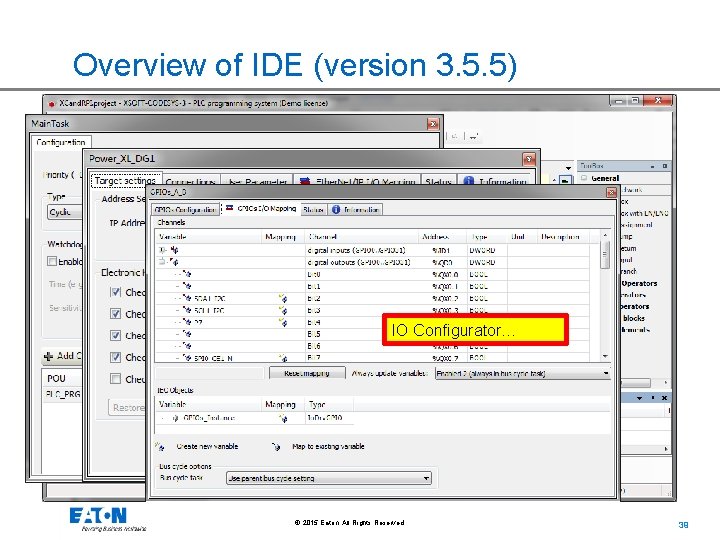Open Status tab in Power_XL_DG1 window
The height and width of the screenshot is (540, 720).
pos(439,182)
